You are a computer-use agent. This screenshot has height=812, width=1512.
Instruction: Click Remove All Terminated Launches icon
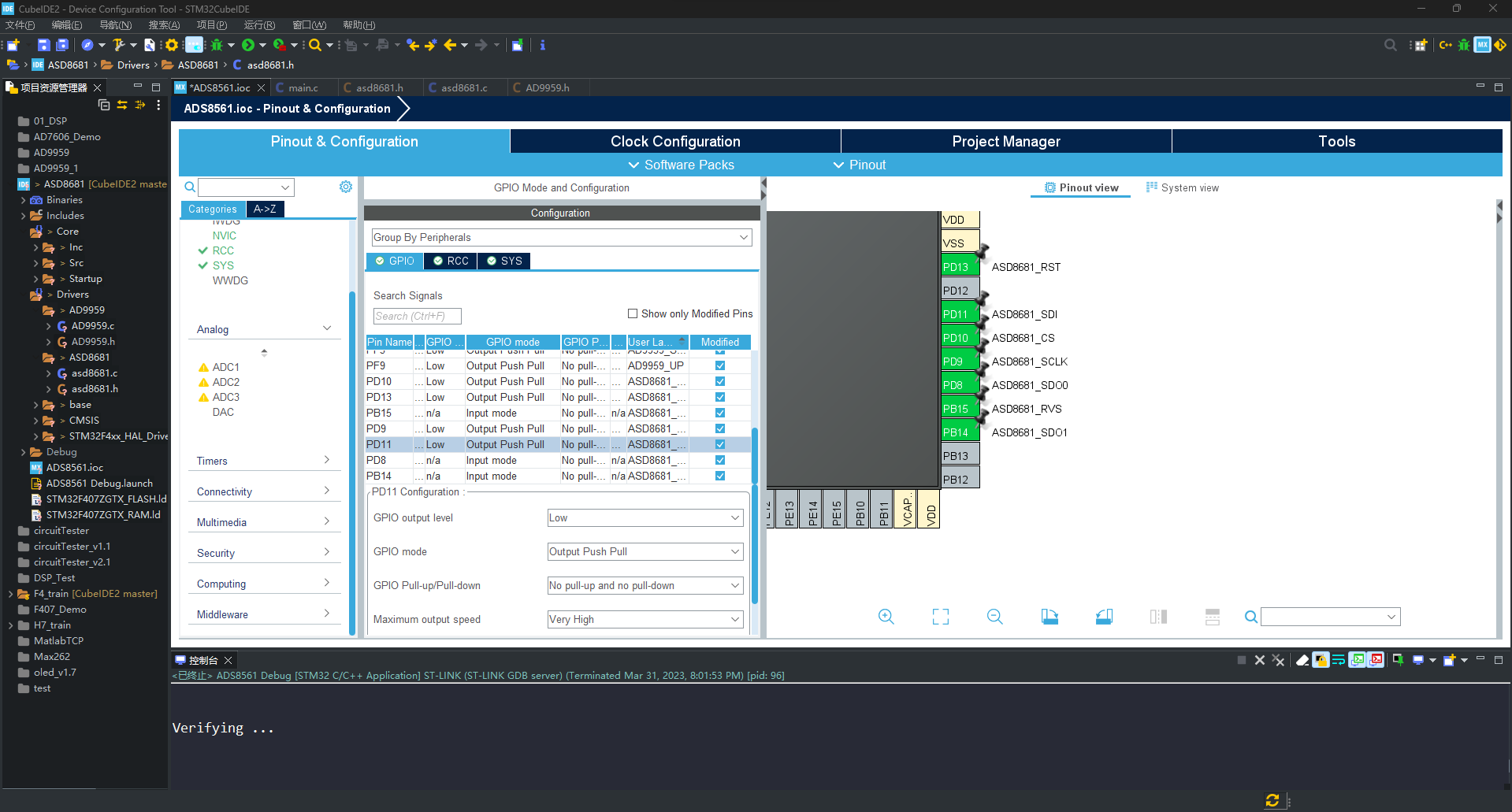click(1278, 660)
